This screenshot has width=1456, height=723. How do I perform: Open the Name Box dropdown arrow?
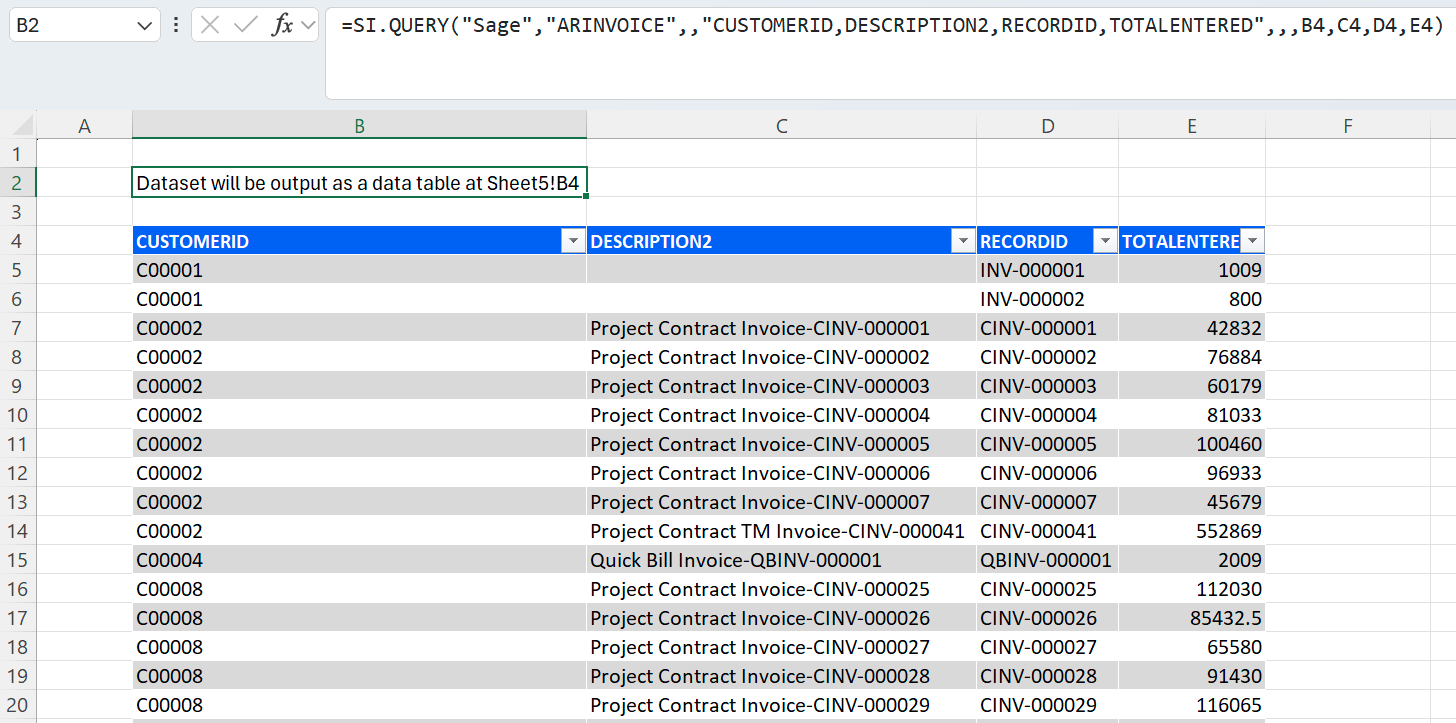click(x=143, y=26)
